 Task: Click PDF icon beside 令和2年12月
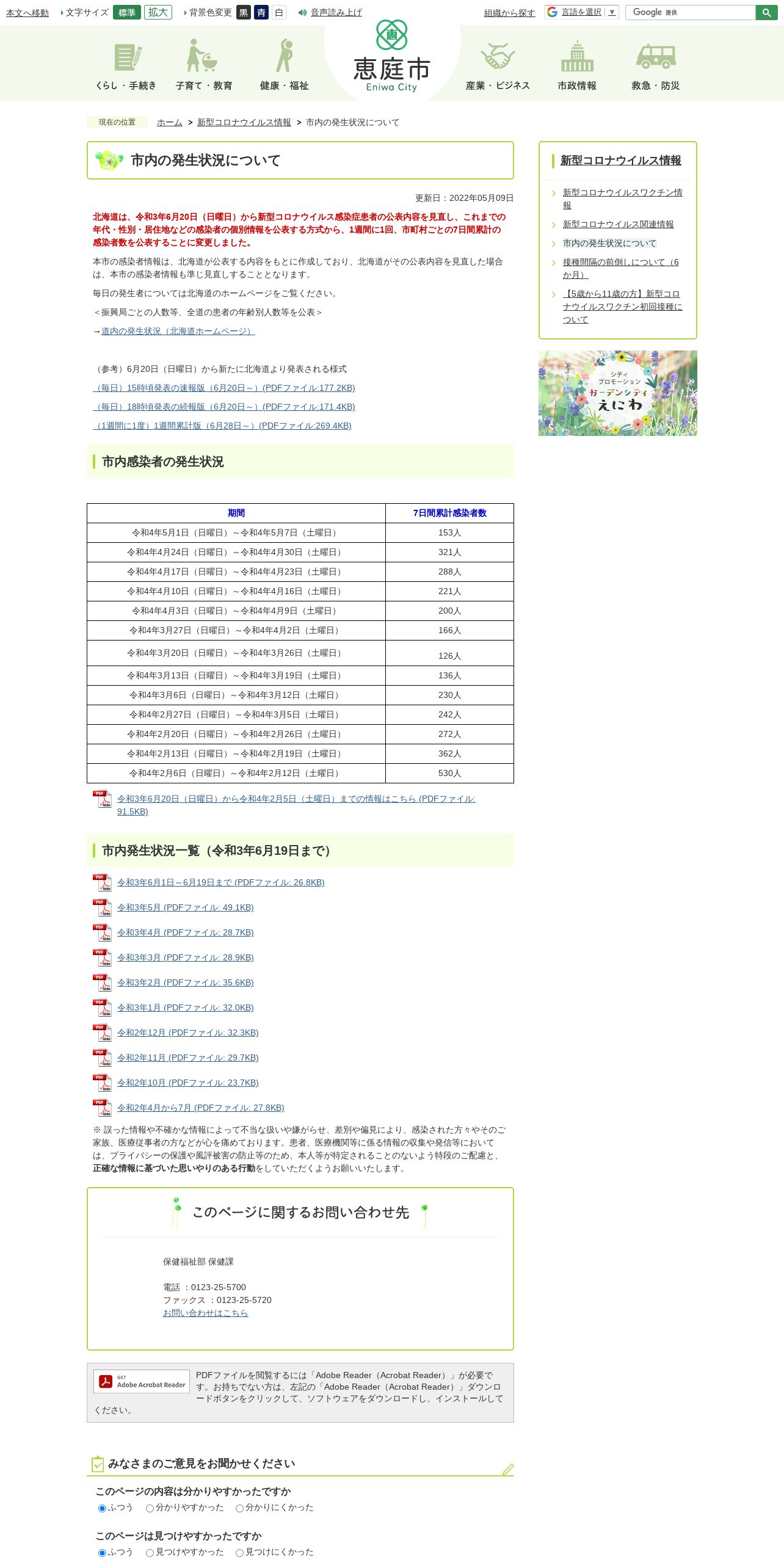point(102,1033)
